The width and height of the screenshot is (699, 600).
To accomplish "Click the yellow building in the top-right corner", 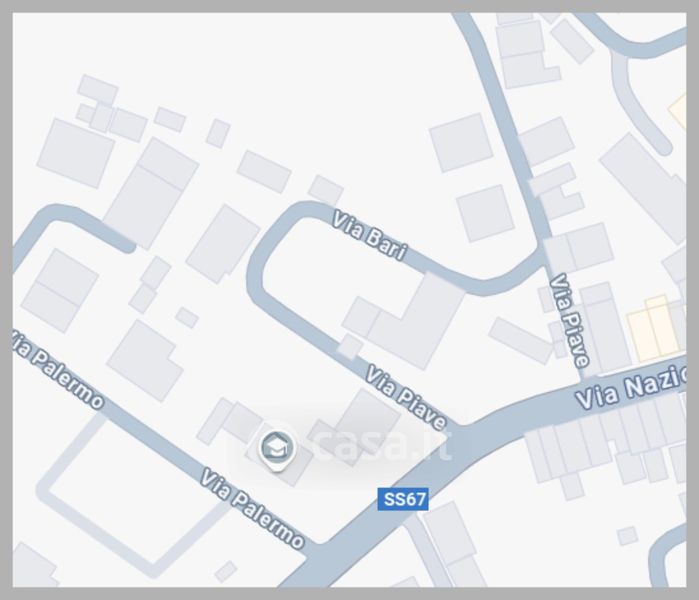I will coord(678,111).
